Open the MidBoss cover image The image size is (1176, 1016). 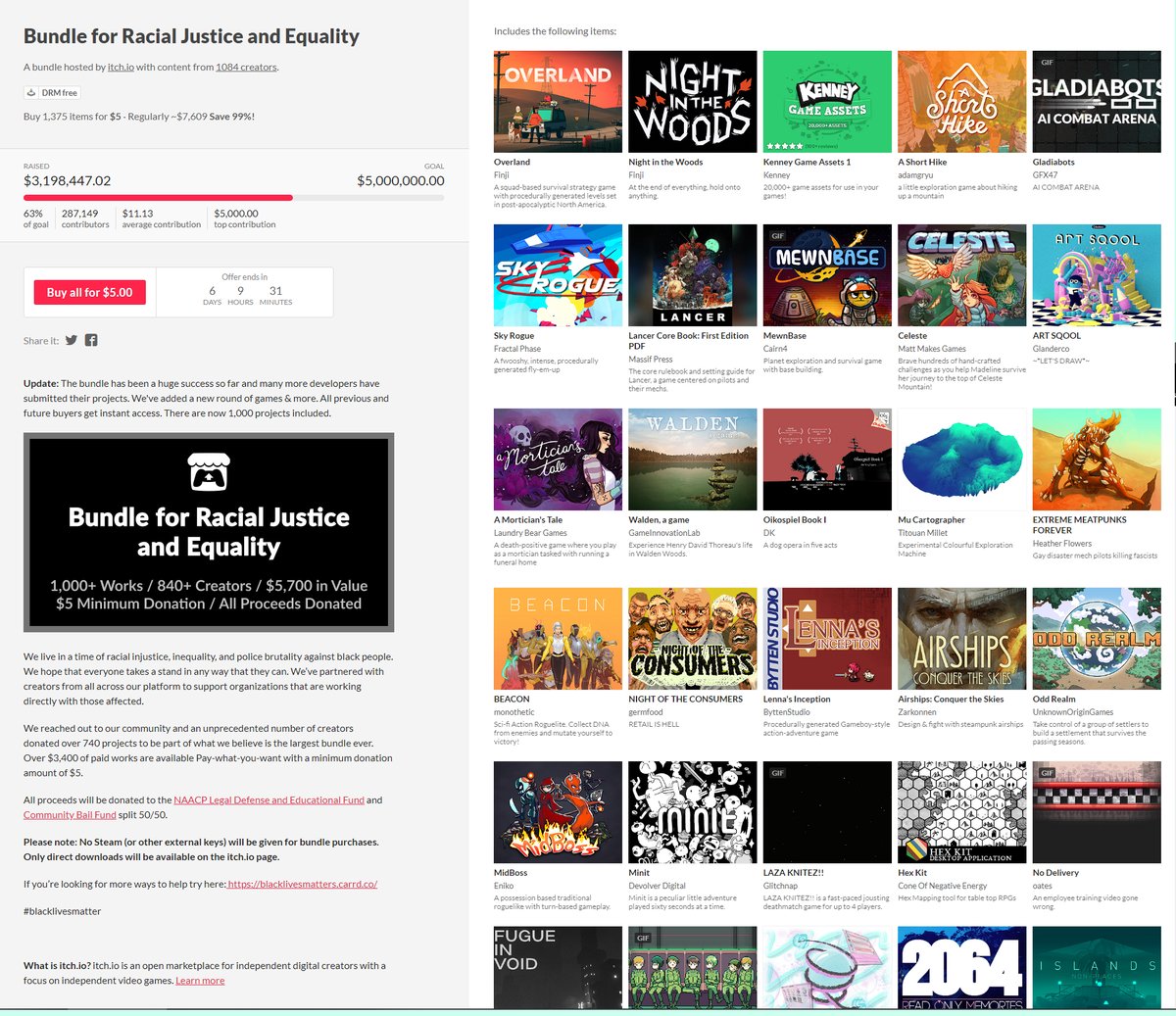tap(558, 812)
